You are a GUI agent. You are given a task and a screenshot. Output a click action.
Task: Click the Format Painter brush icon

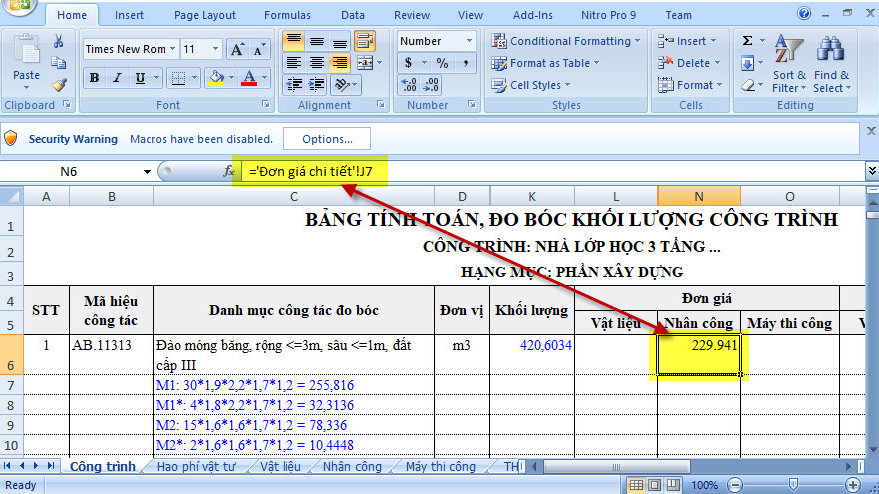point(59,85)
